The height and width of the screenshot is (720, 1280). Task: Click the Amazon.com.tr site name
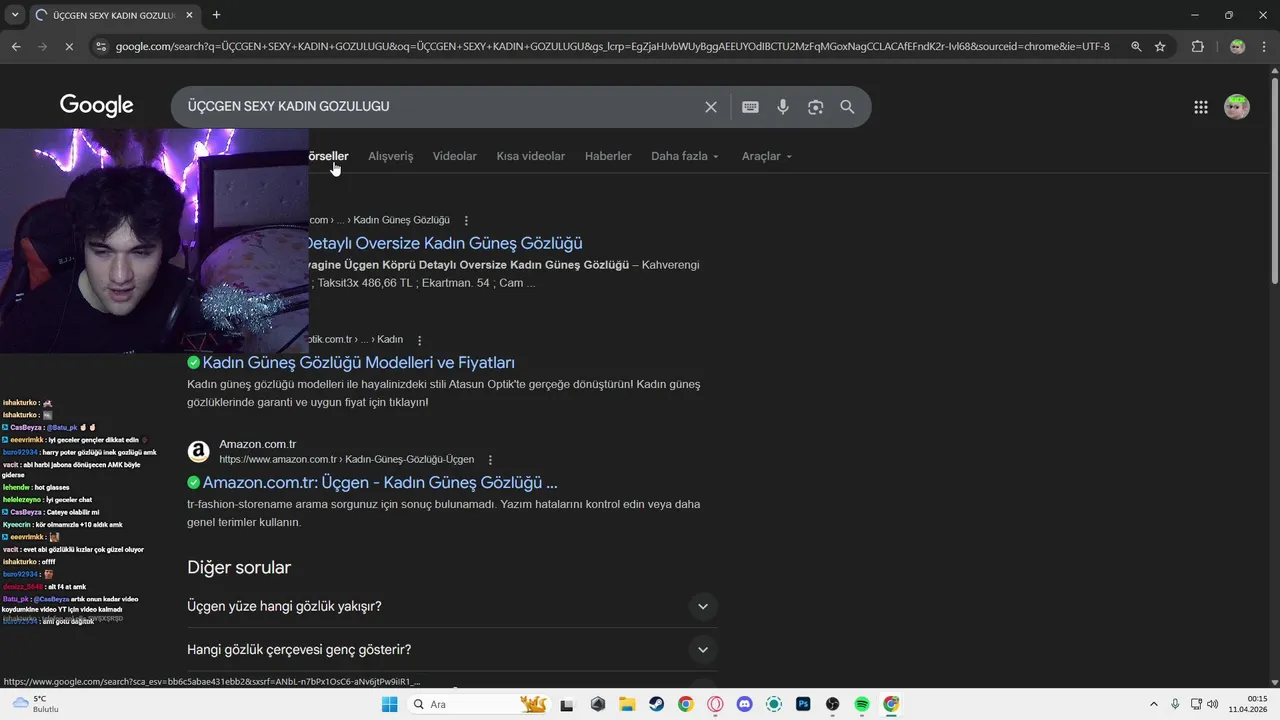(258, 444)
